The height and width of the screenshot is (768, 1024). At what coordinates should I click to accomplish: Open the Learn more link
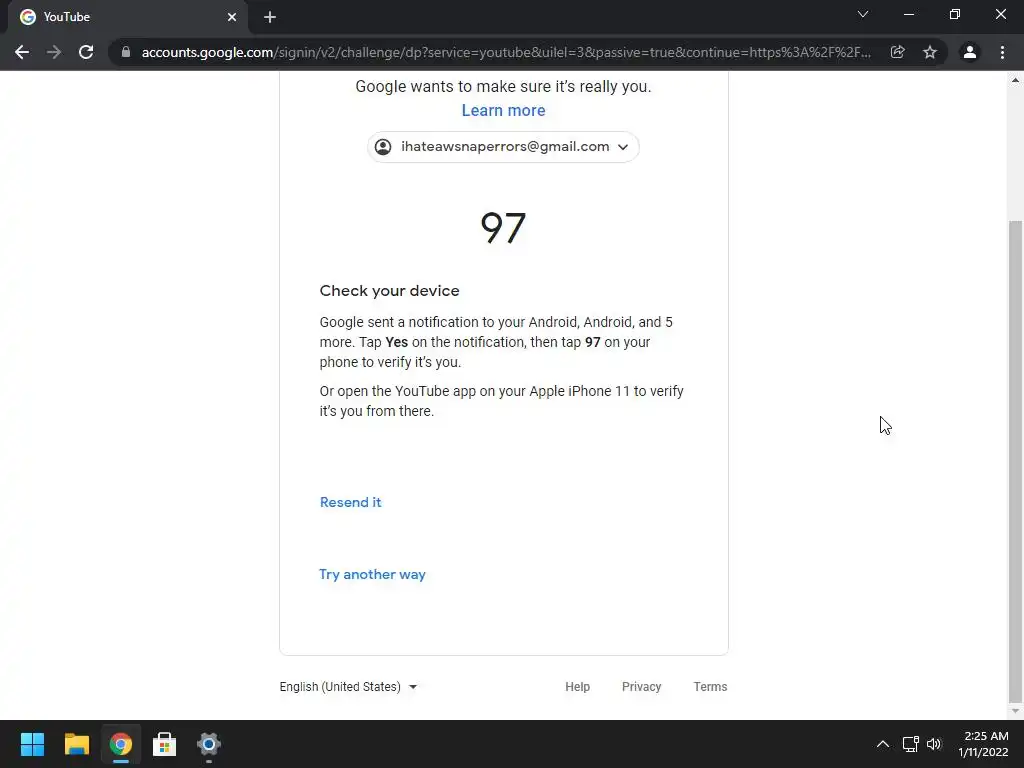pos(504,110)
